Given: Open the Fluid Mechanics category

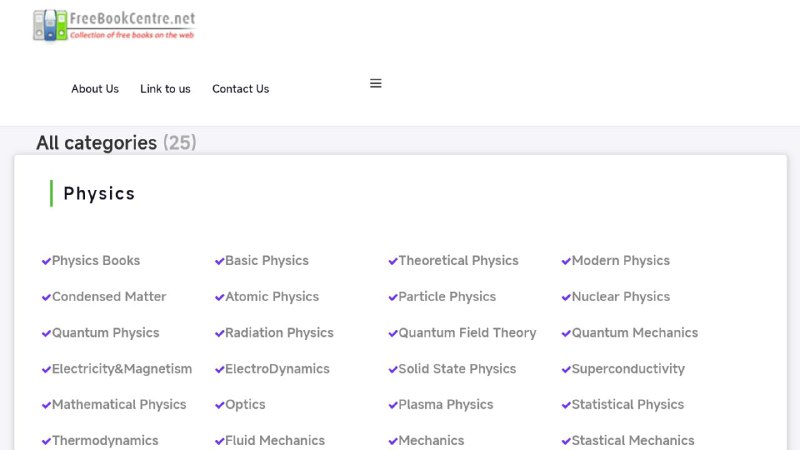Looking at the screenshot, I should click(x=275, y=441).
